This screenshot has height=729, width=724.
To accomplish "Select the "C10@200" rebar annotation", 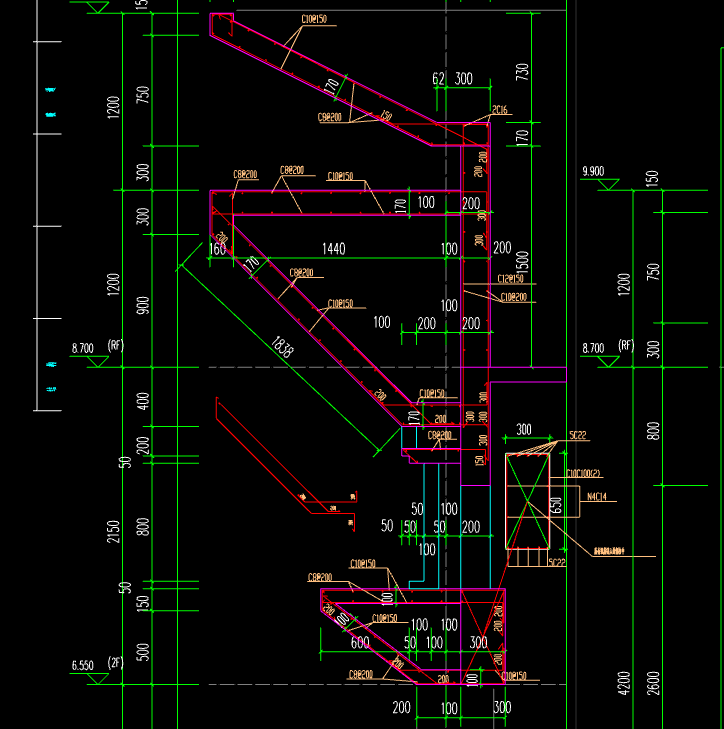I will pyautogui.click(x=513, y=297).
